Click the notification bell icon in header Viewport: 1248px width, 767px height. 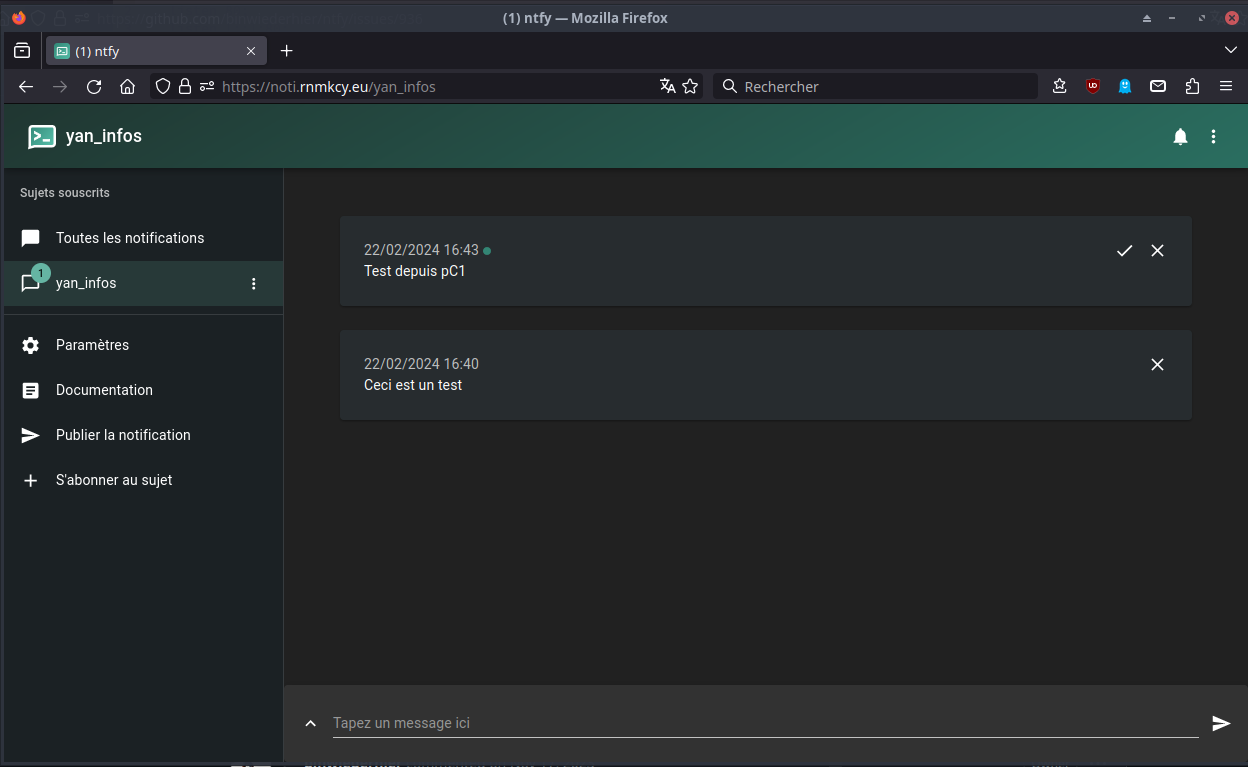coord(1180,137)
